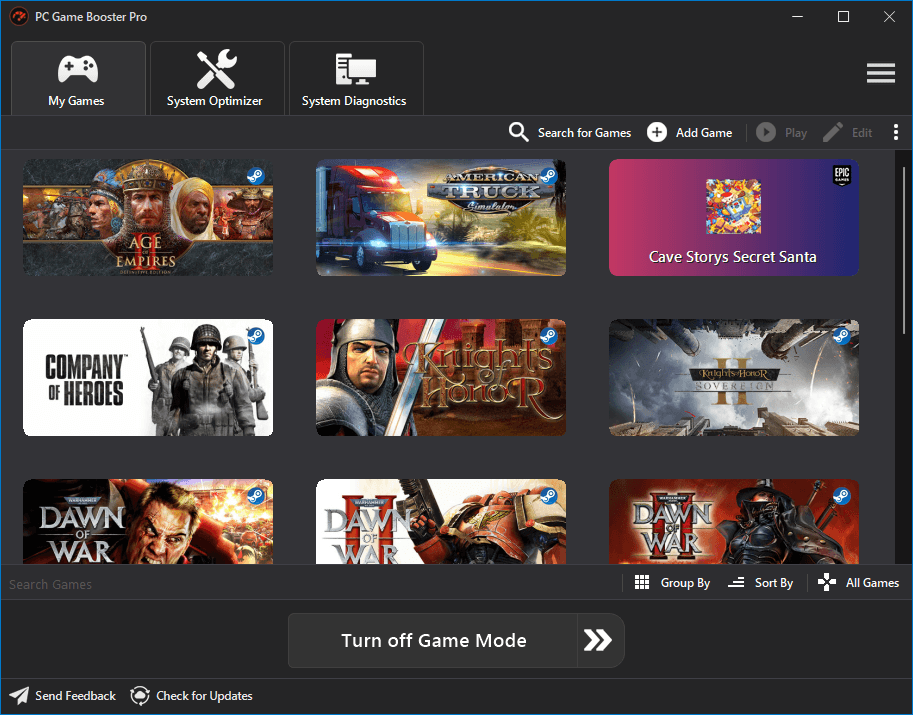The width and height of the screenshot is (913, 715).
Task: Select the Age of Empires II game tile
Action: [148, 217]
